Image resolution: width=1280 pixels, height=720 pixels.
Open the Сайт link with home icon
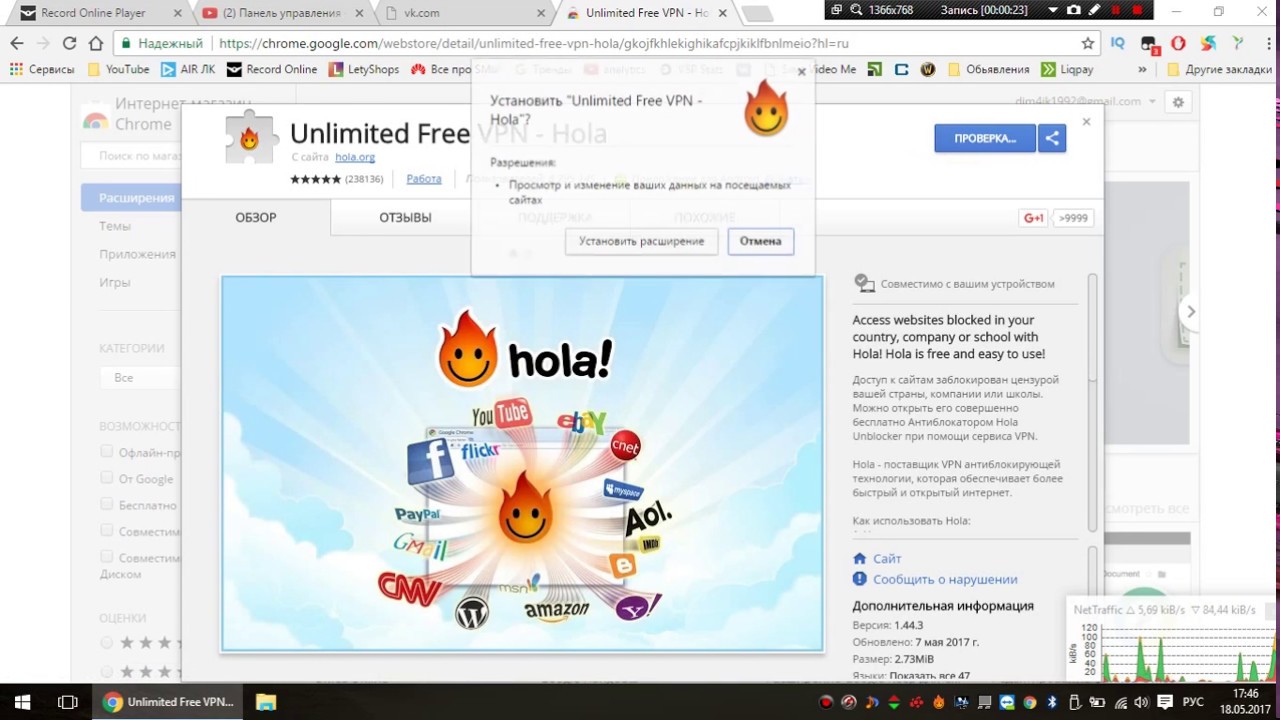point(887,558)
